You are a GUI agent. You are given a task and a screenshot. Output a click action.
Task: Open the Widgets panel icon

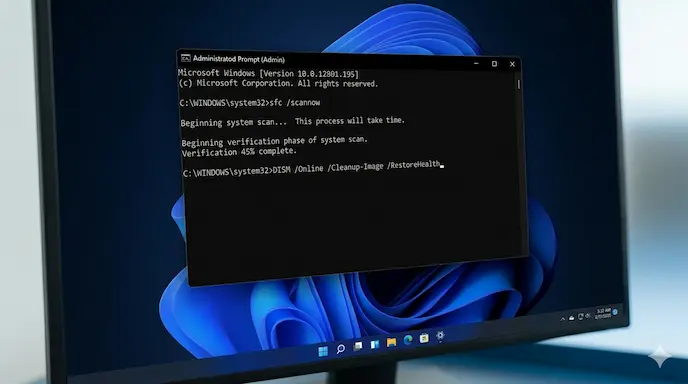pos(375,344)
